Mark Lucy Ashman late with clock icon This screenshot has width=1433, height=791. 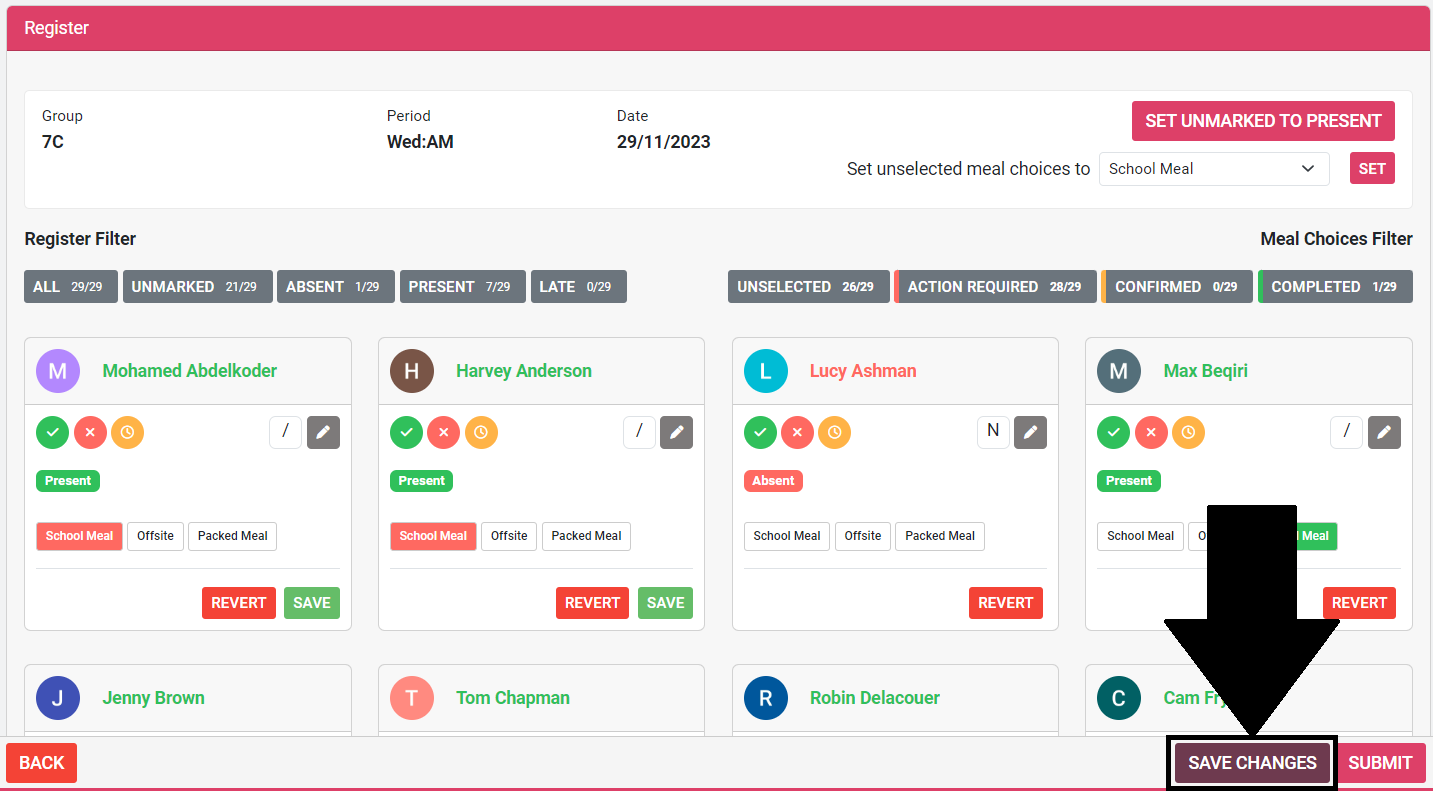point(834,433)
